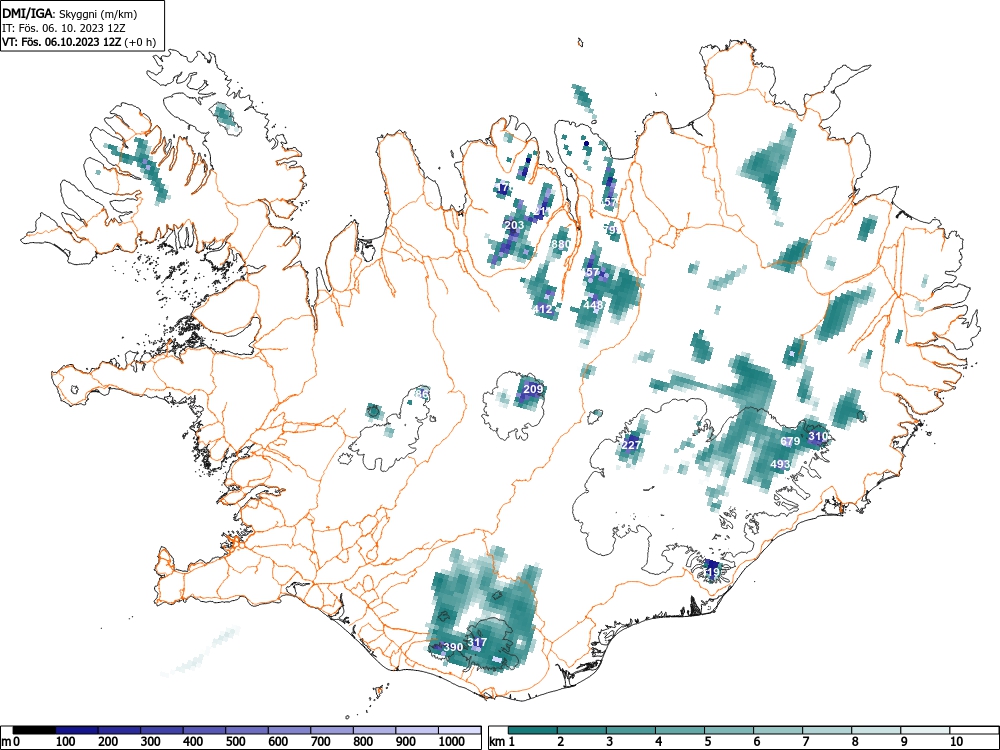Click the '100' tick label on the m scale
Viewport: 1000px width, 750px height.
(66, 742)
